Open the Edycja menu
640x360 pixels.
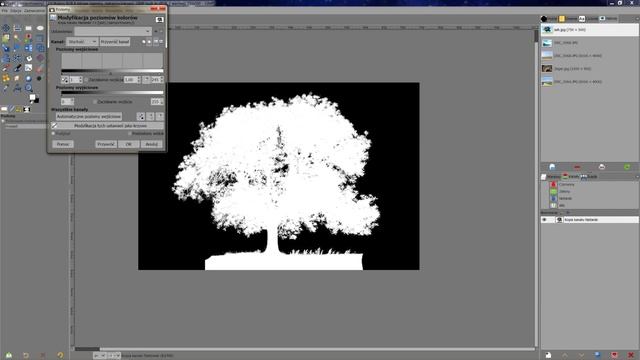click(x=16, y=11)
